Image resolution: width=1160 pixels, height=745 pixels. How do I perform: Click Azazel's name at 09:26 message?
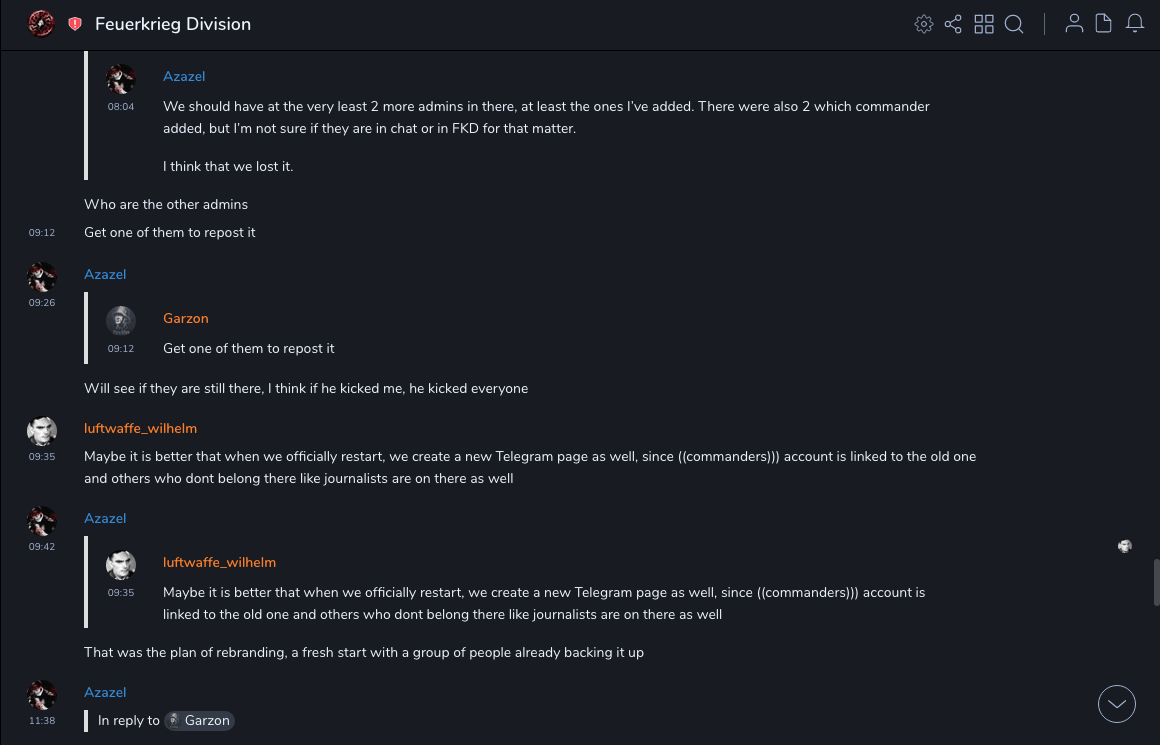(x=105, y=274)
